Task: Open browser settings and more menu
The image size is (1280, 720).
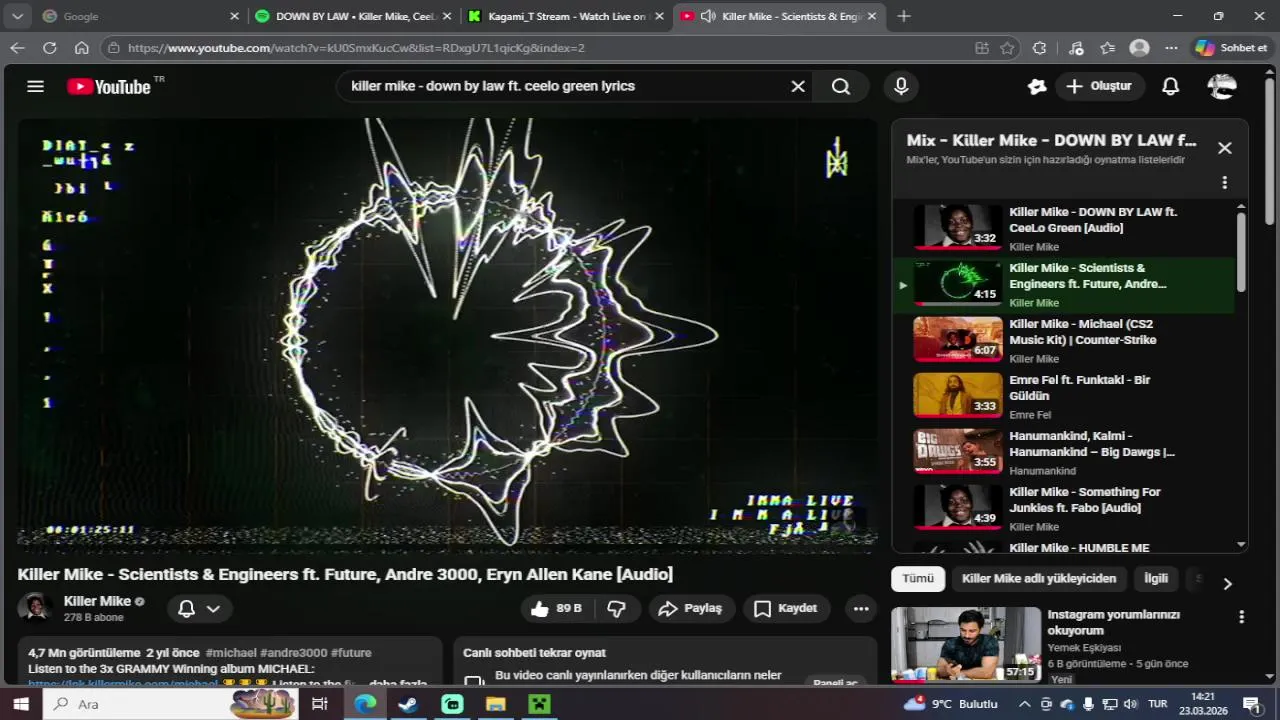Action: pyautogui.click(x=1171, y=47)
